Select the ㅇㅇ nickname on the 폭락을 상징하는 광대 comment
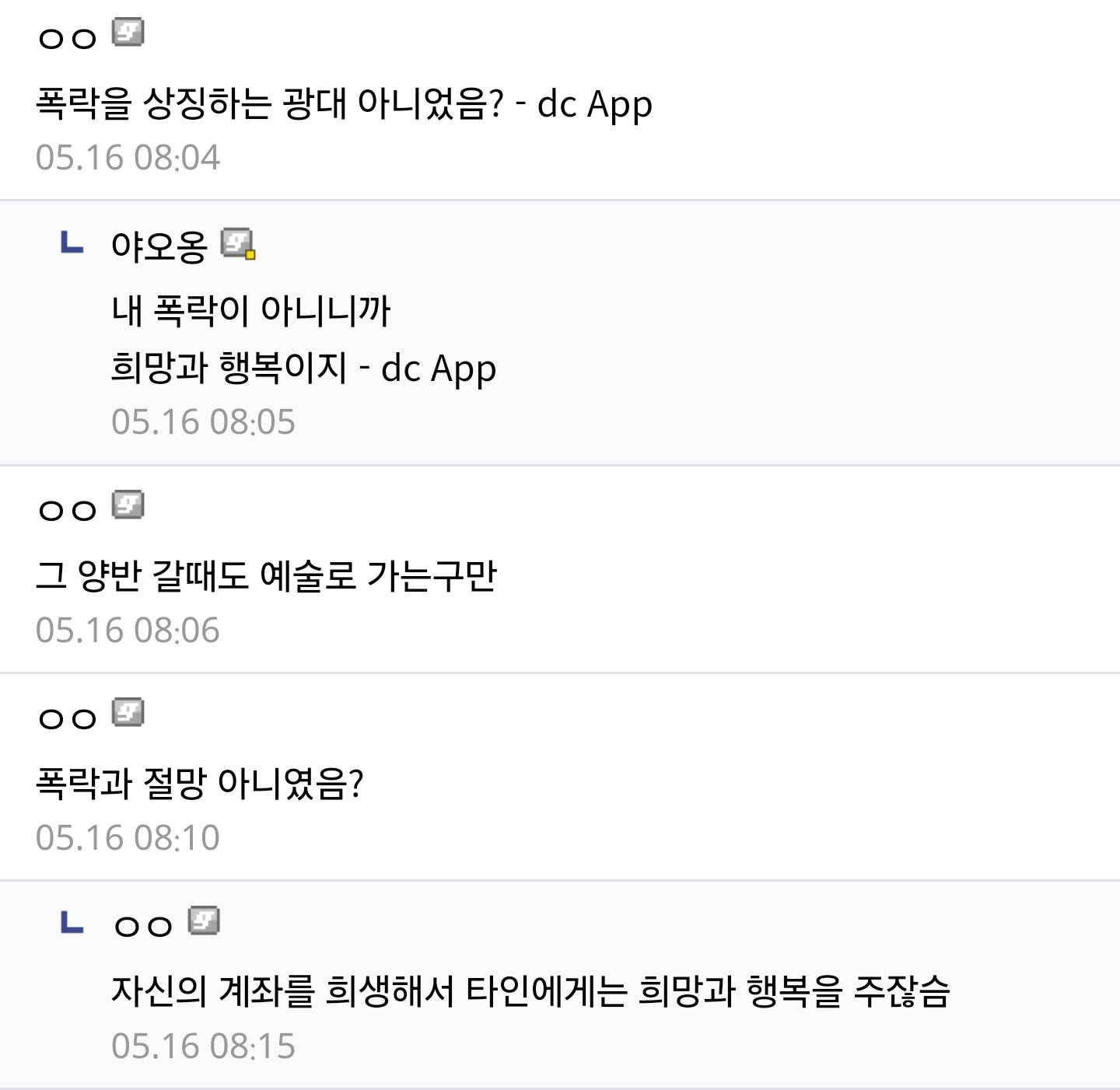The image size is (1120, 1090). click(68, 38)
